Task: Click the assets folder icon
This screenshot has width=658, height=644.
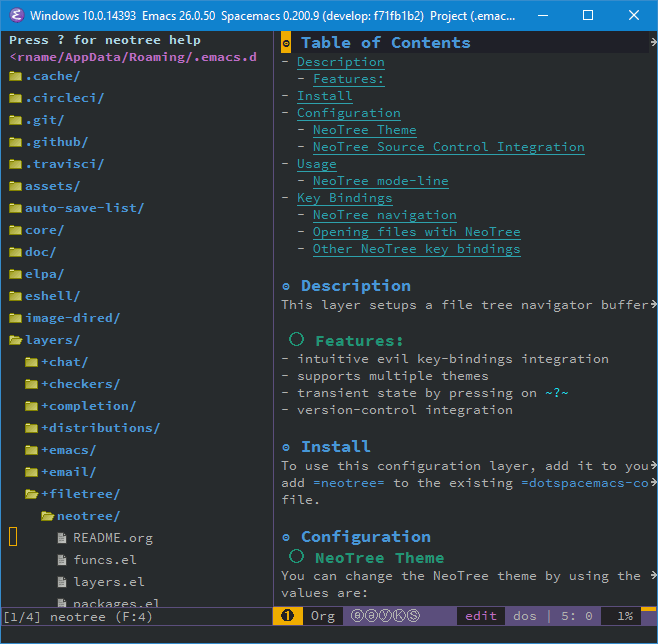Action: coord(16,186)
